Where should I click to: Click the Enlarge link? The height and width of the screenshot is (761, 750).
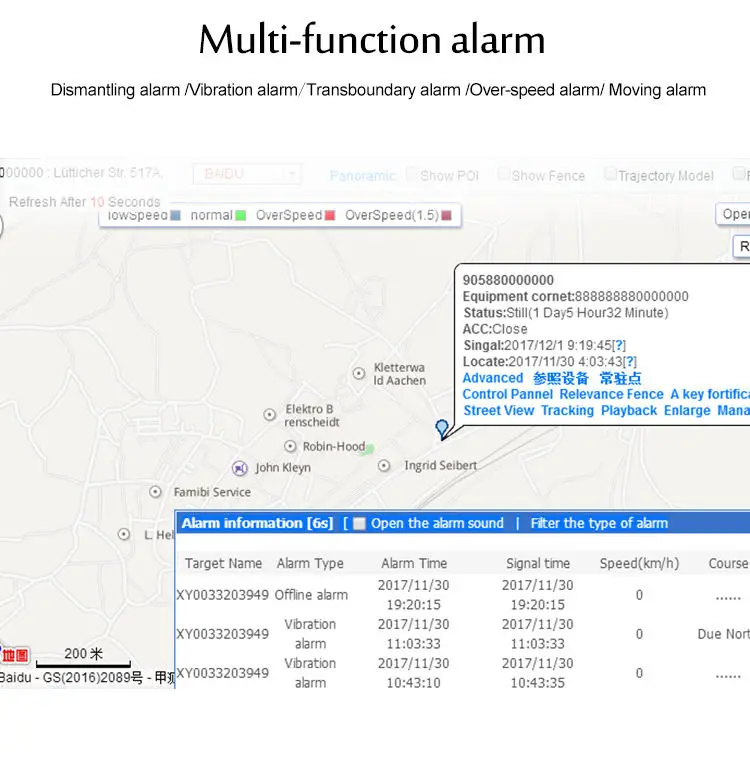[687, 411]
